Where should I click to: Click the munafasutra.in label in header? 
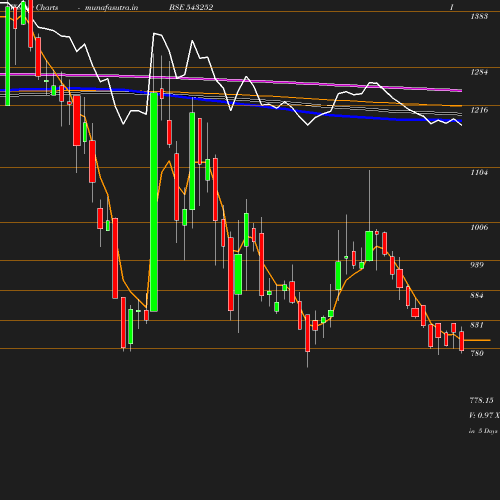(111, 7)
